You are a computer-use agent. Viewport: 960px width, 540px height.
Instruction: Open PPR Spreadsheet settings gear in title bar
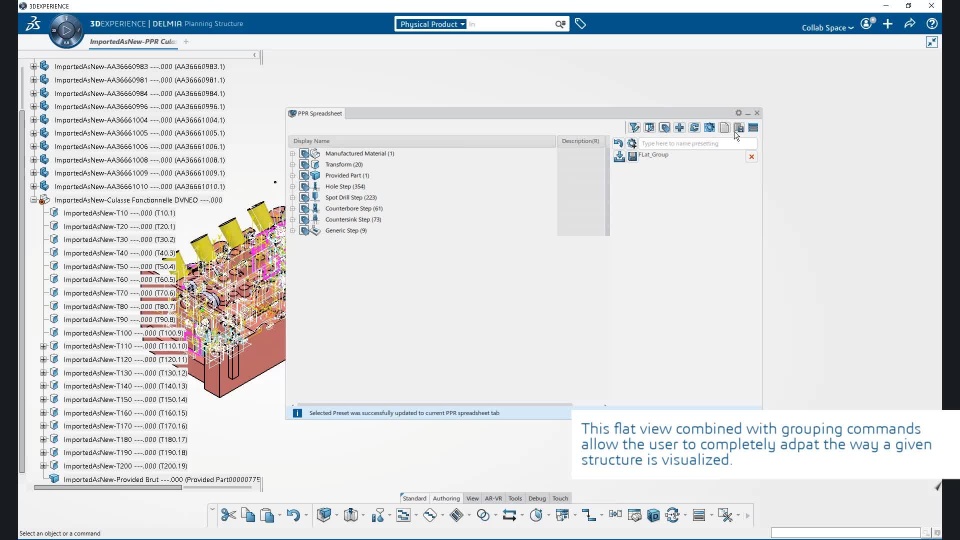pos(738,113)
